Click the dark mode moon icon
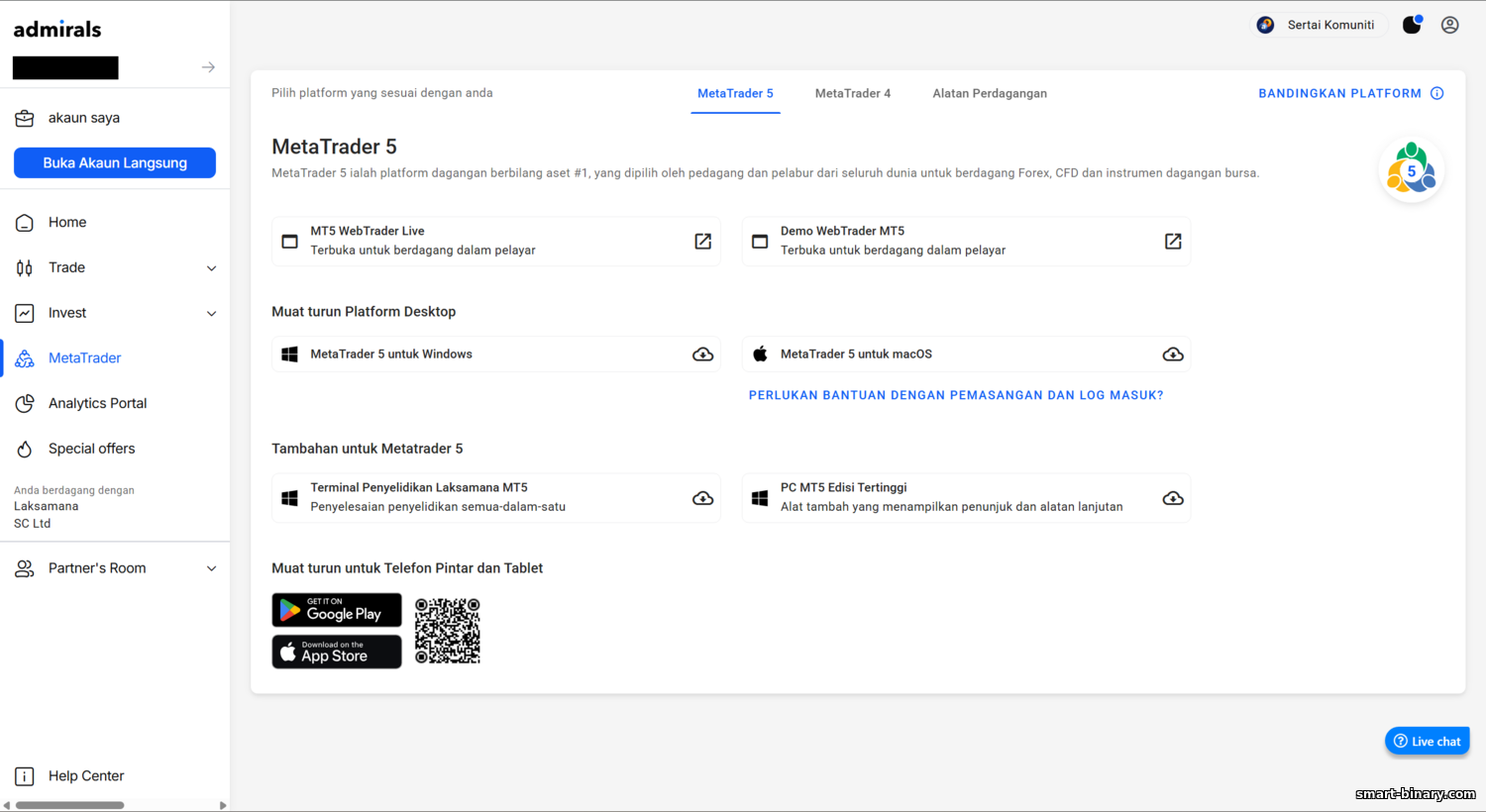Image resolution: width=1486 pixels, height=812 pixels. tap(1412, 25)
